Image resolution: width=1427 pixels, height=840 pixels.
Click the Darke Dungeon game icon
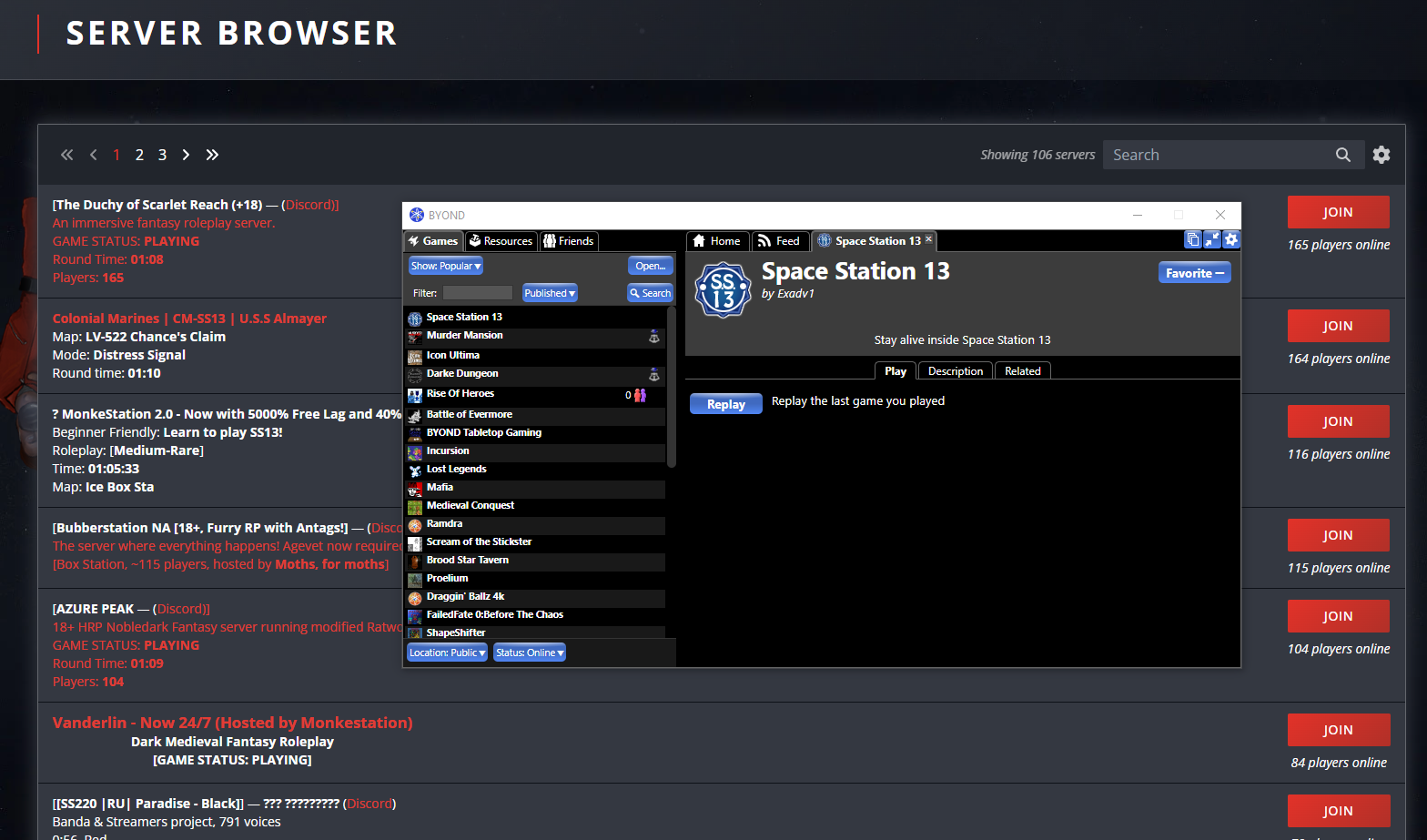[415, 374]
